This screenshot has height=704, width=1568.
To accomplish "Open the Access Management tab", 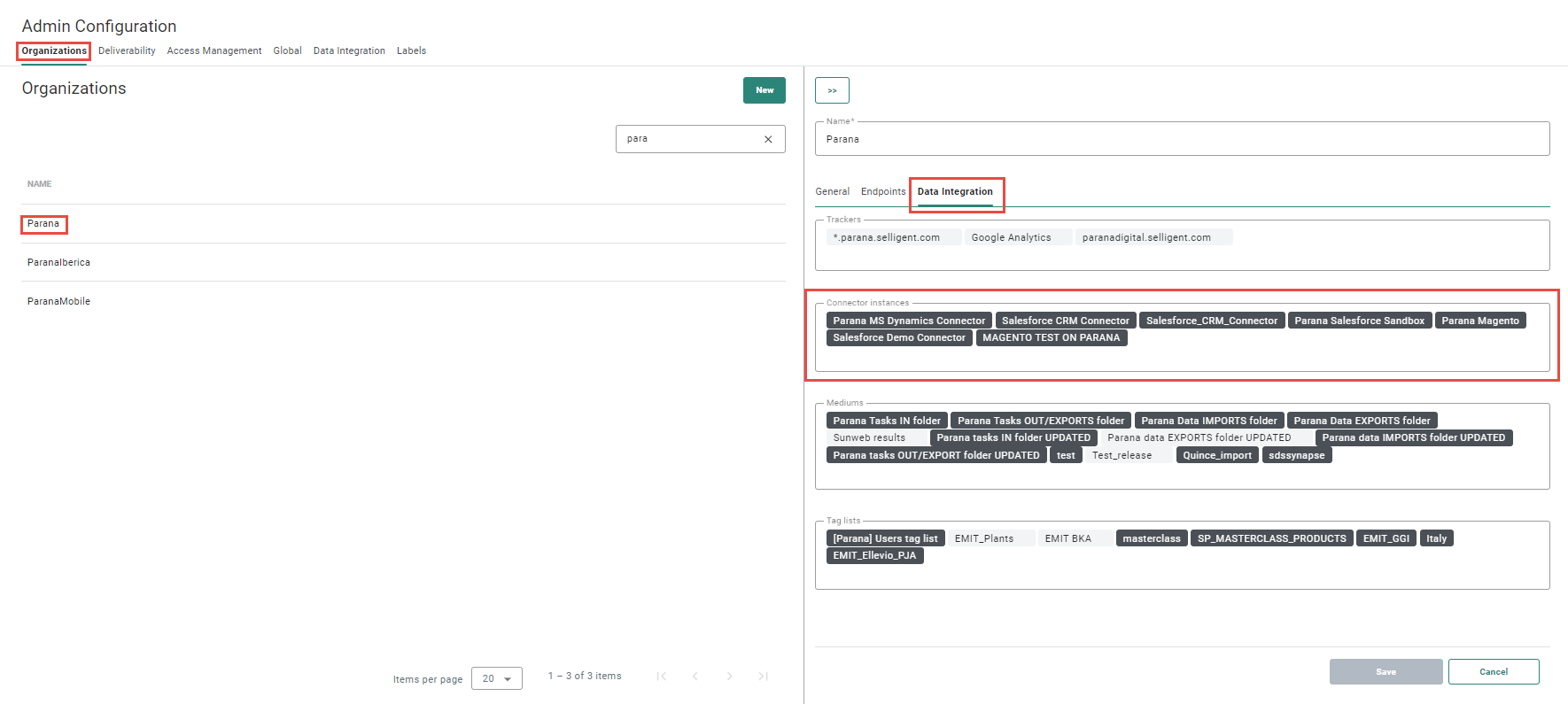I will 214,50.
